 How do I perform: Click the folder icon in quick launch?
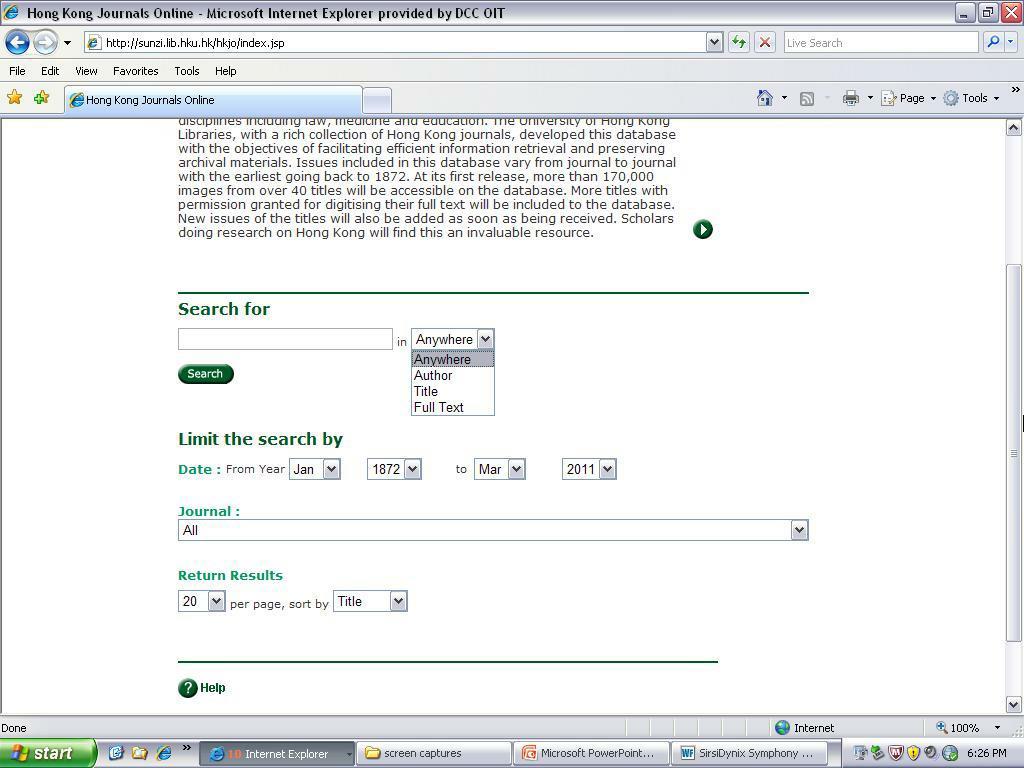(x=138, y=753)
